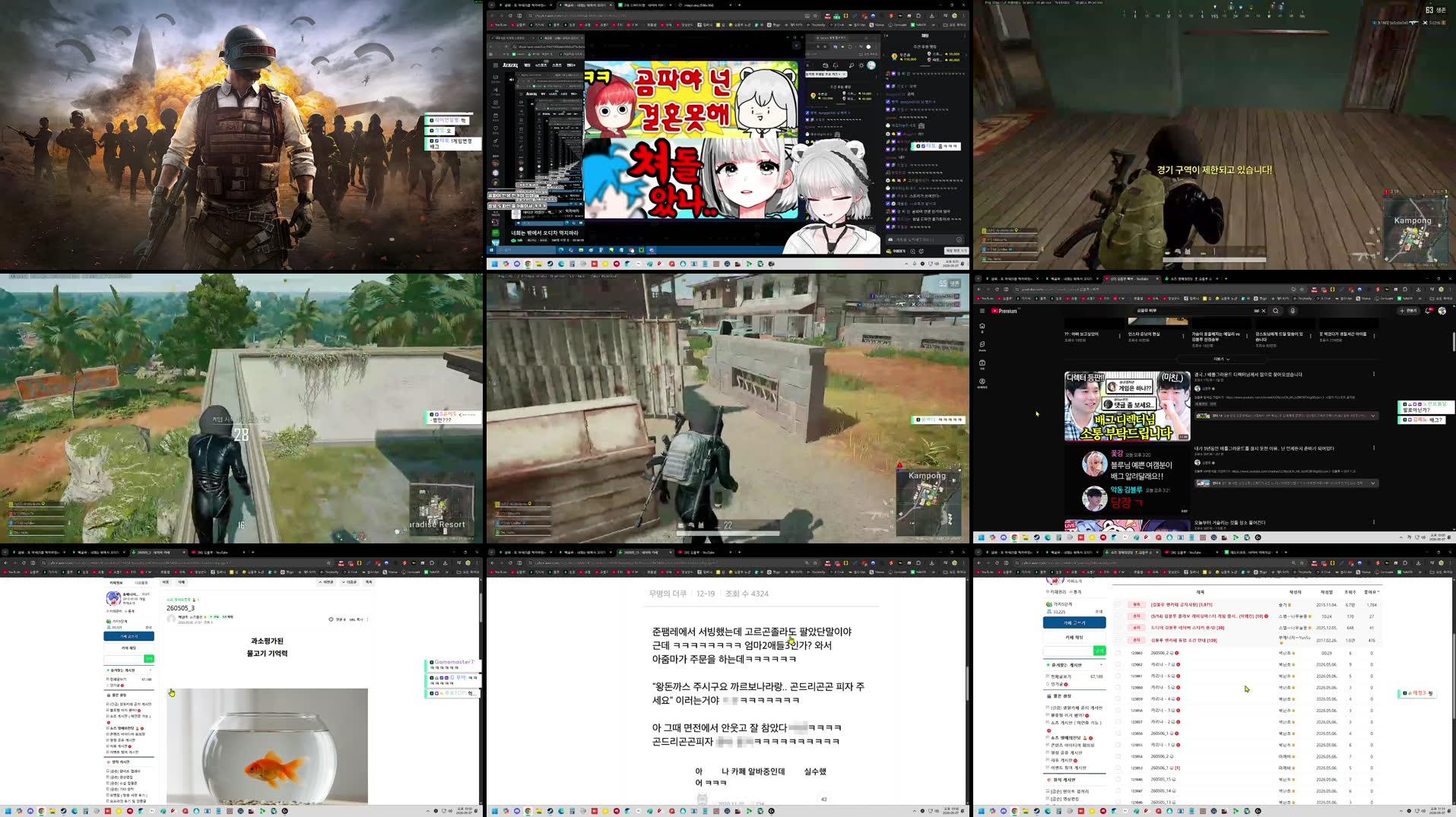Open the 좋아요 sort dropdown in cafe list
This screenshot has height=817, width=1456.
1372,592
